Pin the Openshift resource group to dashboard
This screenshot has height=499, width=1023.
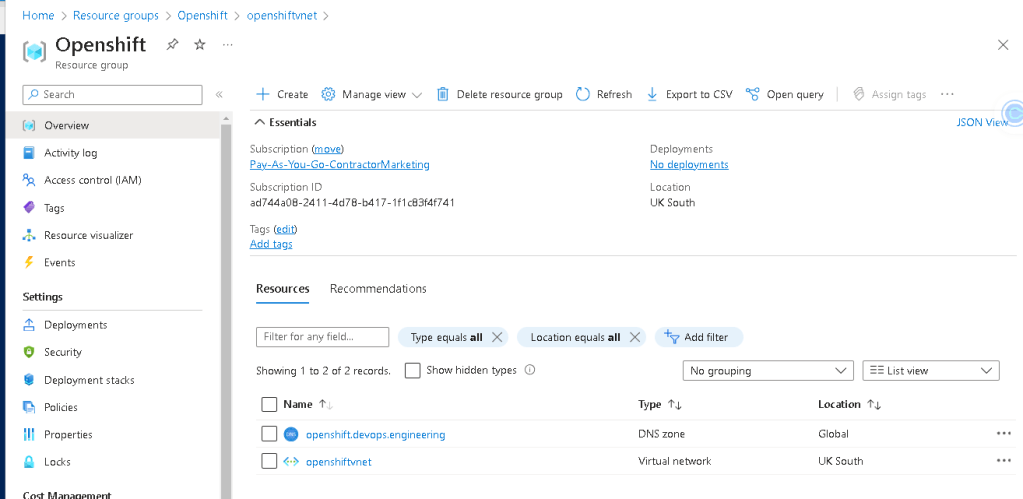172,45
